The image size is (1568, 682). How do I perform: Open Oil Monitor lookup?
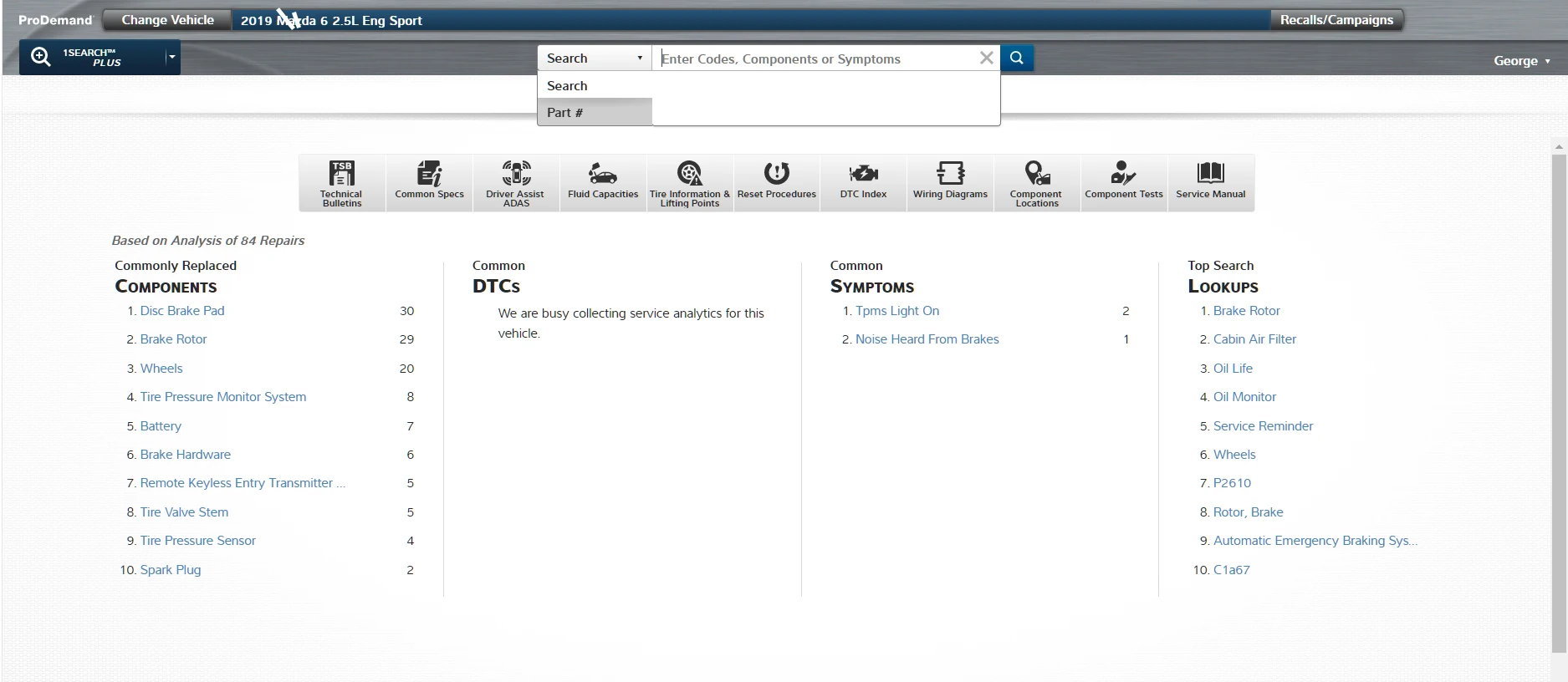[1244, 397]
